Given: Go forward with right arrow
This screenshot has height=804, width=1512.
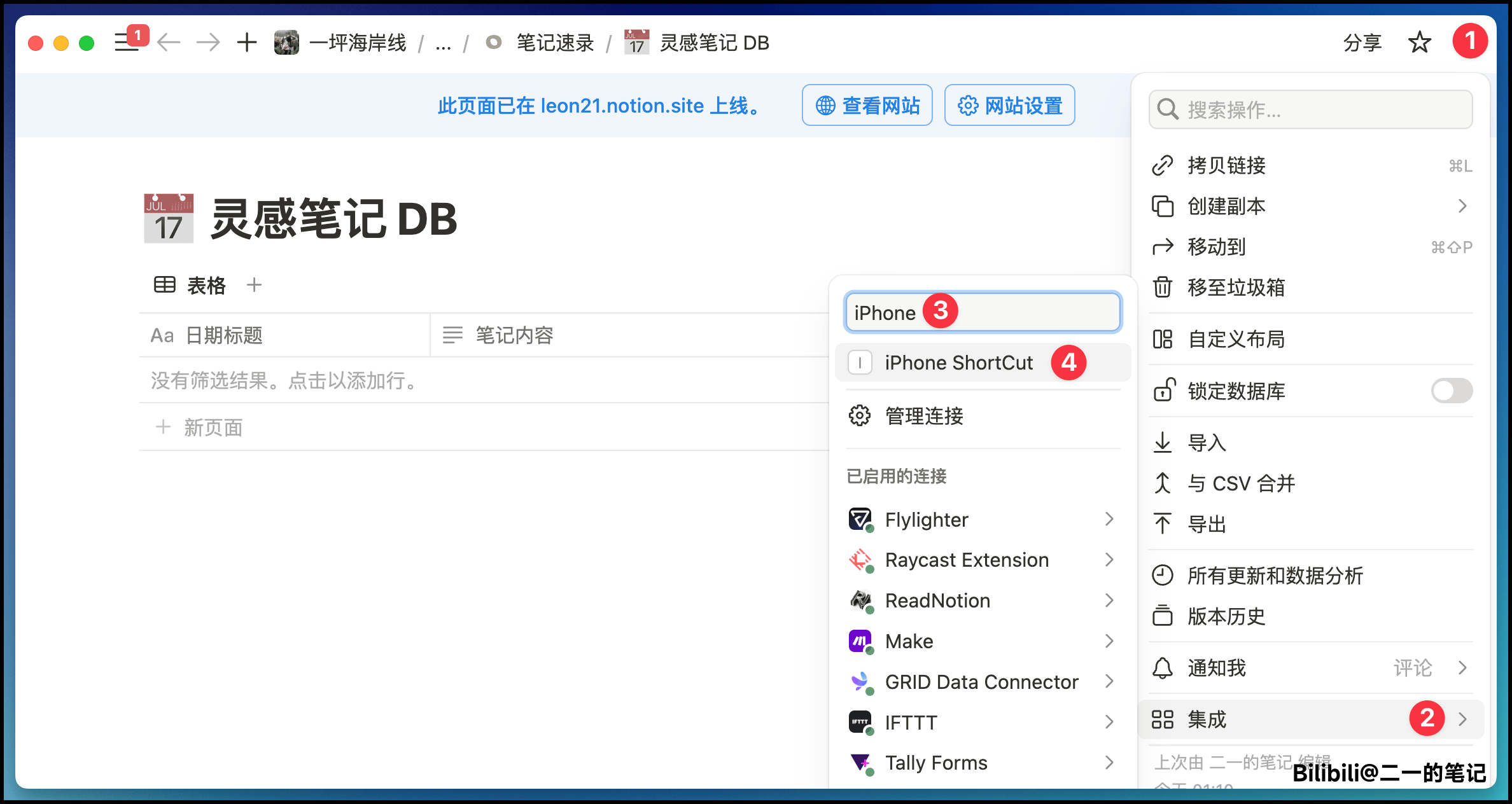Looking at the screenshot, I should click(x=208, y=43).
